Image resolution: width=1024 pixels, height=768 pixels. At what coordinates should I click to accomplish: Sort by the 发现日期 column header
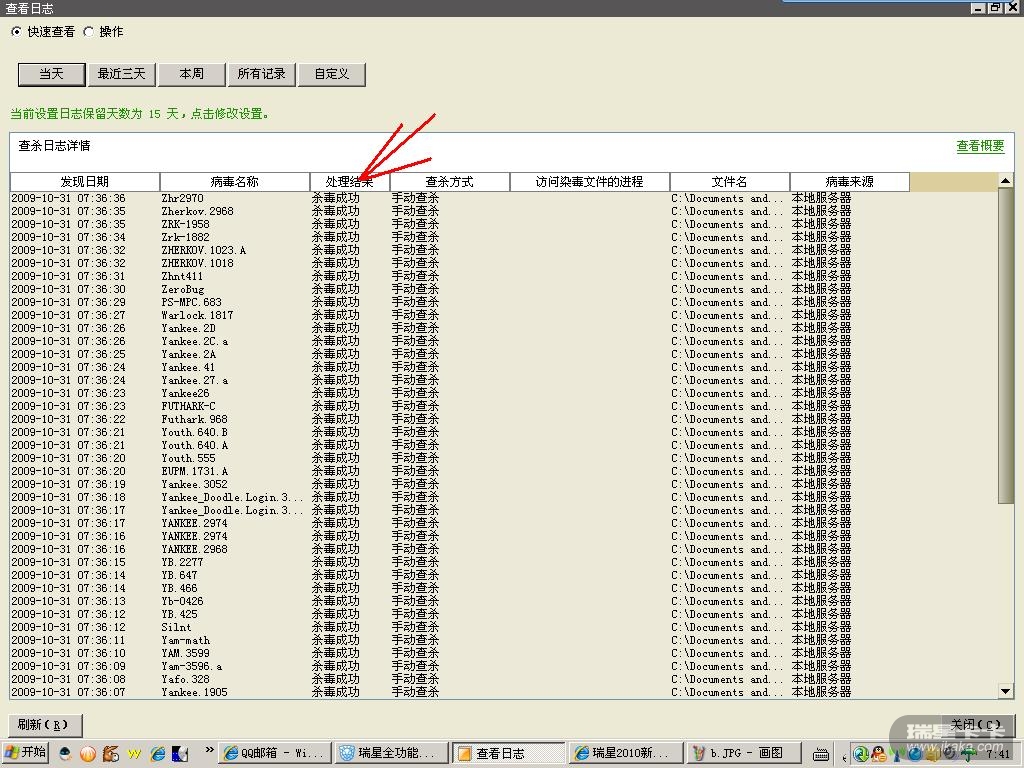[85, 182]
